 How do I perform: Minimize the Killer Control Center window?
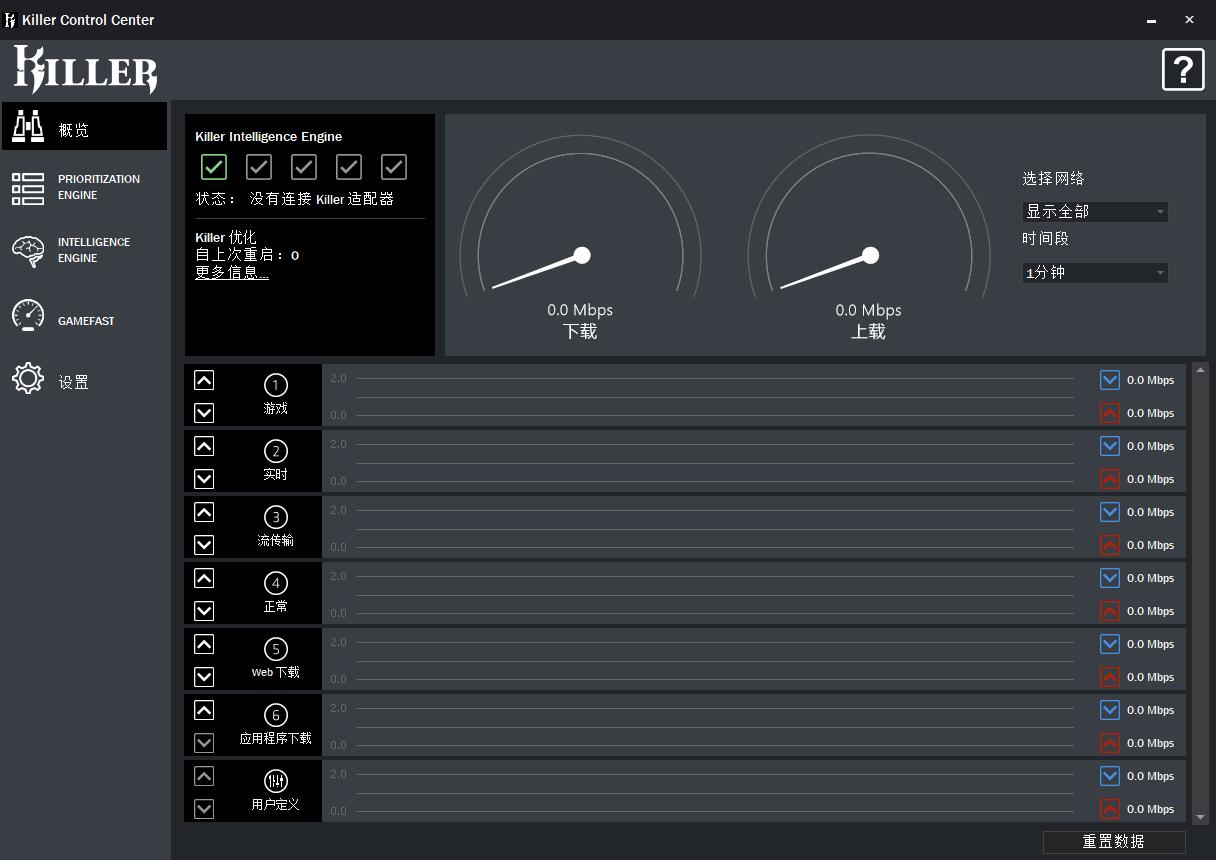point(1151,20)
